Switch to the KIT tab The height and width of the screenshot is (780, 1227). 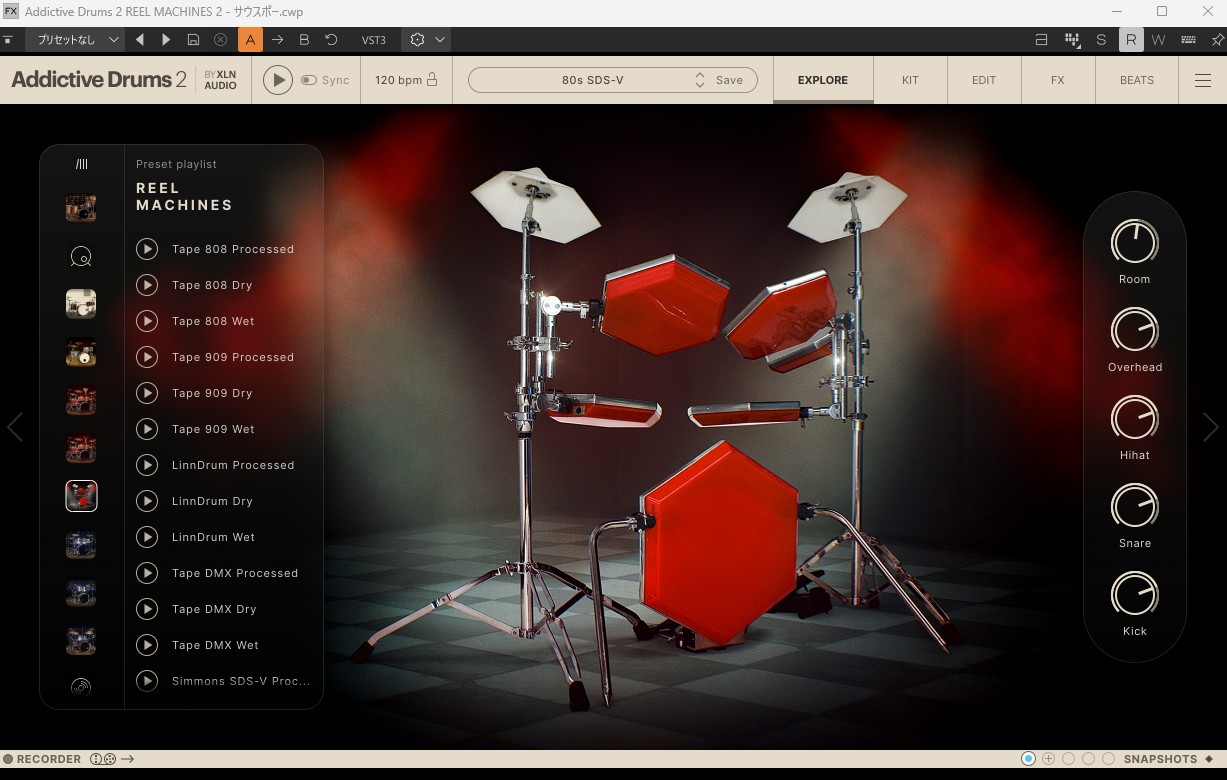(909, 80)
